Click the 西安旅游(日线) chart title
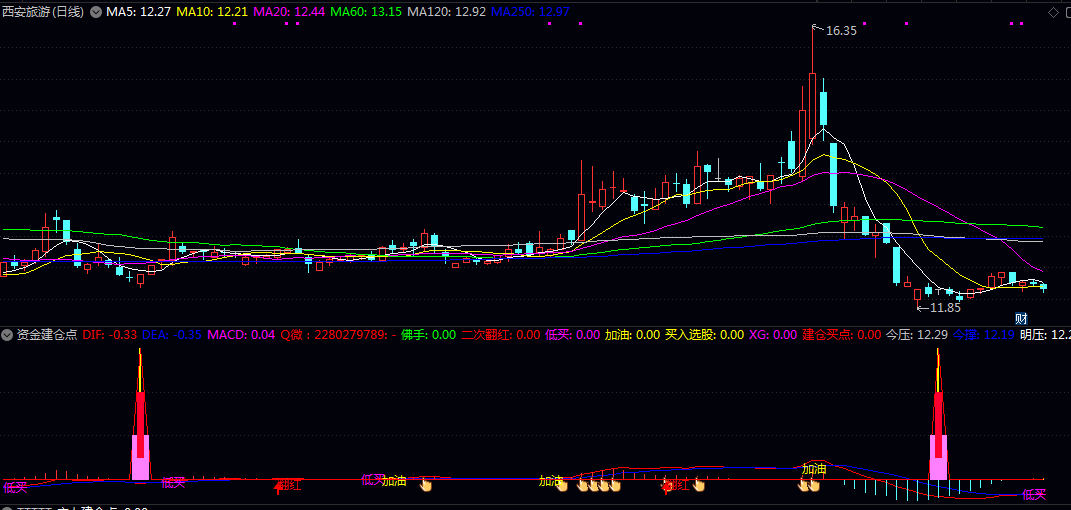The height and width of the screenshot is (510, 1071). pyautogui.click(x=43, y=12)
